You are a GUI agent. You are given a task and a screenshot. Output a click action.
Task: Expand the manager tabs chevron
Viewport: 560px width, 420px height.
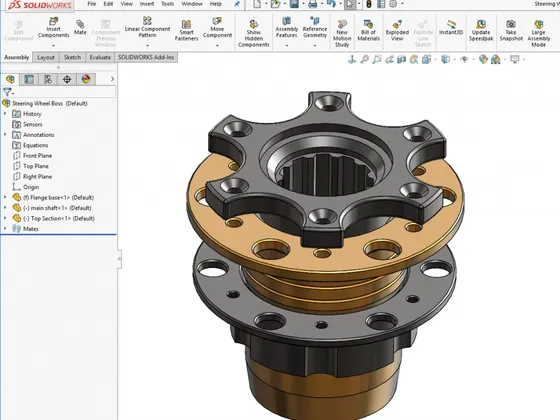pos(112,79)
